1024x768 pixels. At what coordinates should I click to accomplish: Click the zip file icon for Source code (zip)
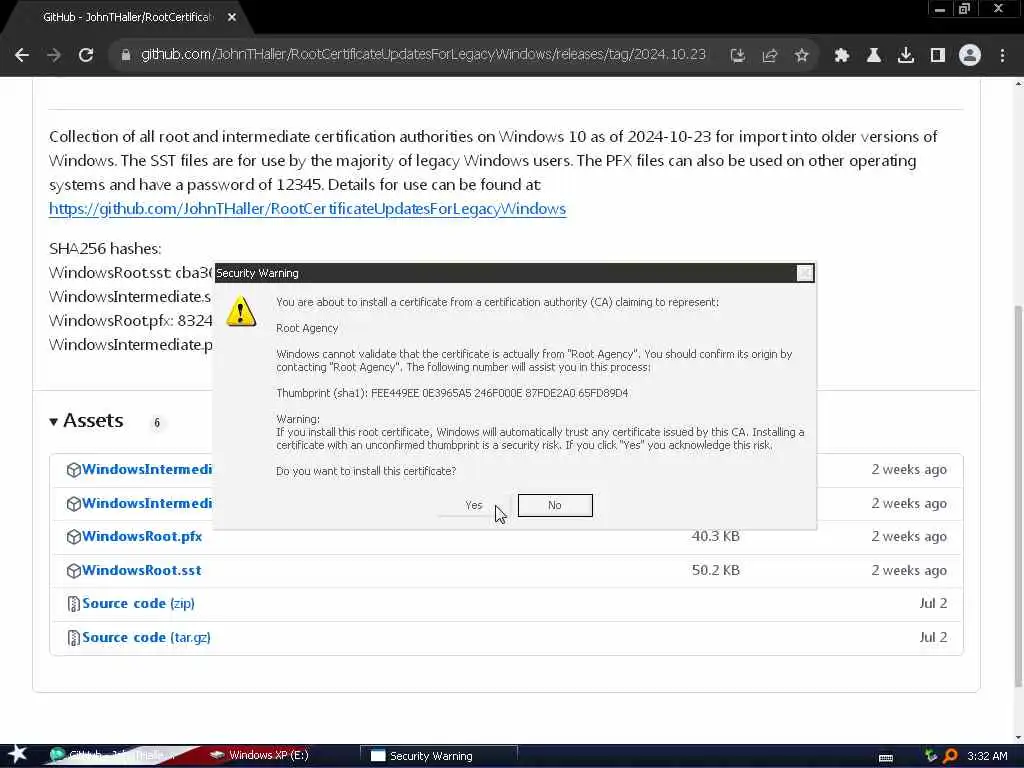73,604
